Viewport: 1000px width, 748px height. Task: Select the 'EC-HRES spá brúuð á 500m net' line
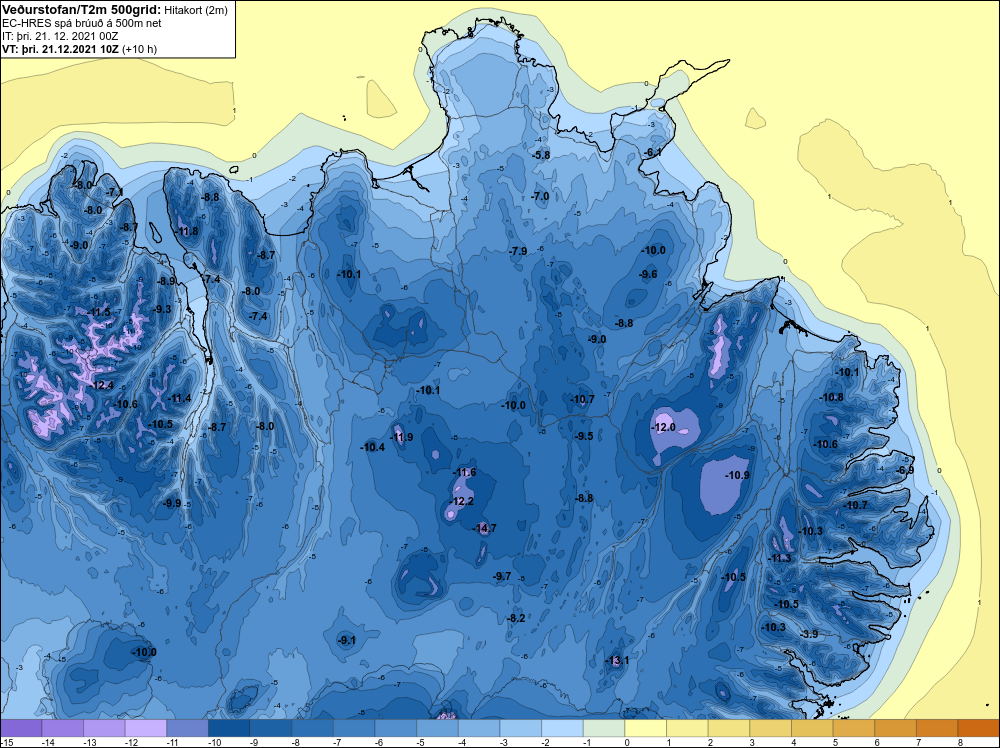(x=82, y=24)
